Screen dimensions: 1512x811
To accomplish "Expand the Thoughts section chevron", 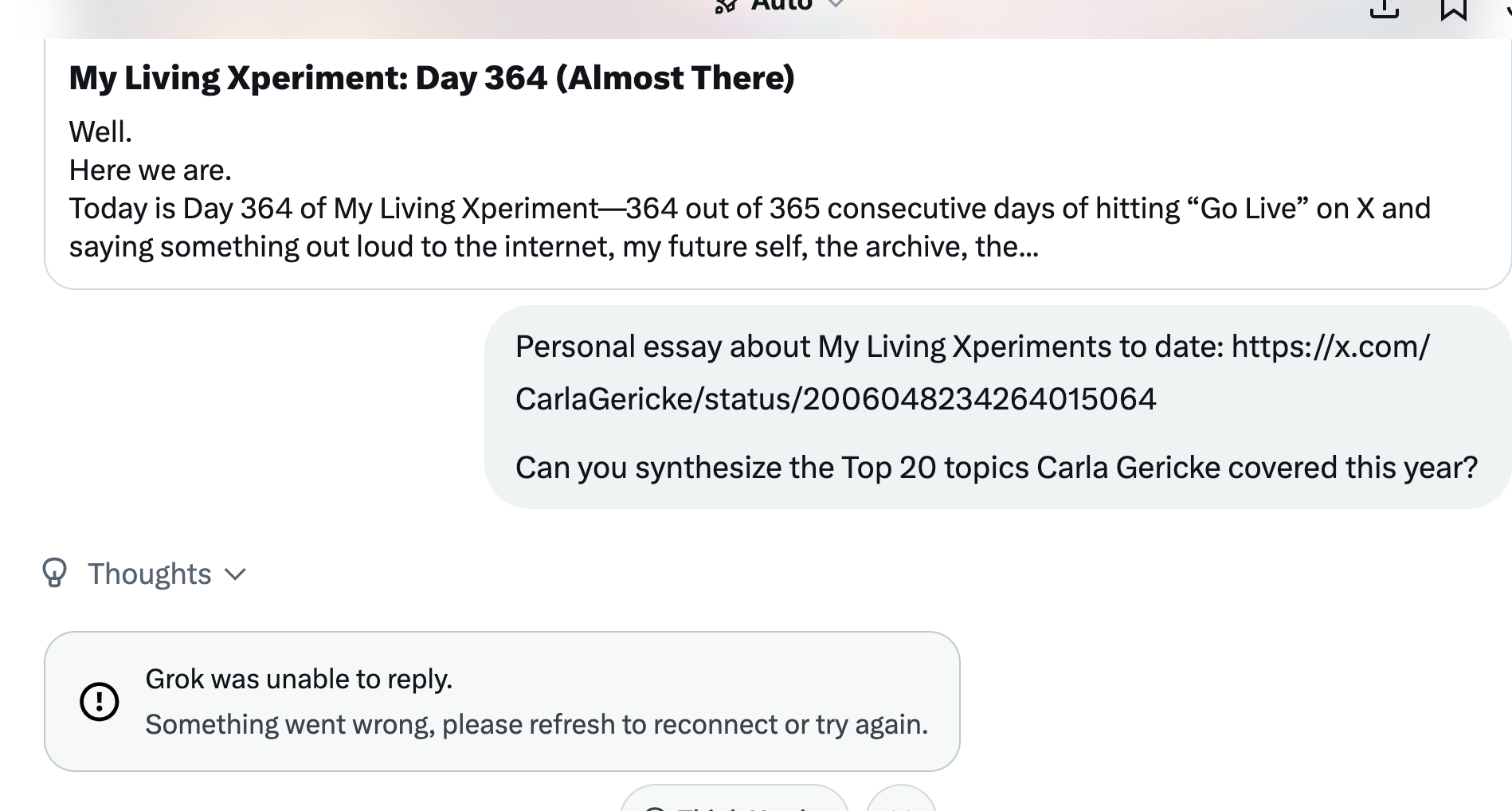I will tap(236, 574).
